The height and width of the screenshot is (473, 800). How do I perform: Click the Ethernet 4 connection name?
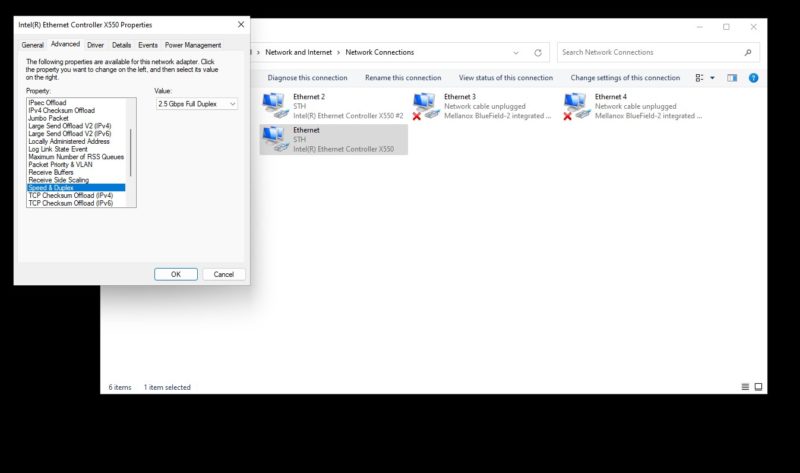pyautogui.click(x=611, y=96)
